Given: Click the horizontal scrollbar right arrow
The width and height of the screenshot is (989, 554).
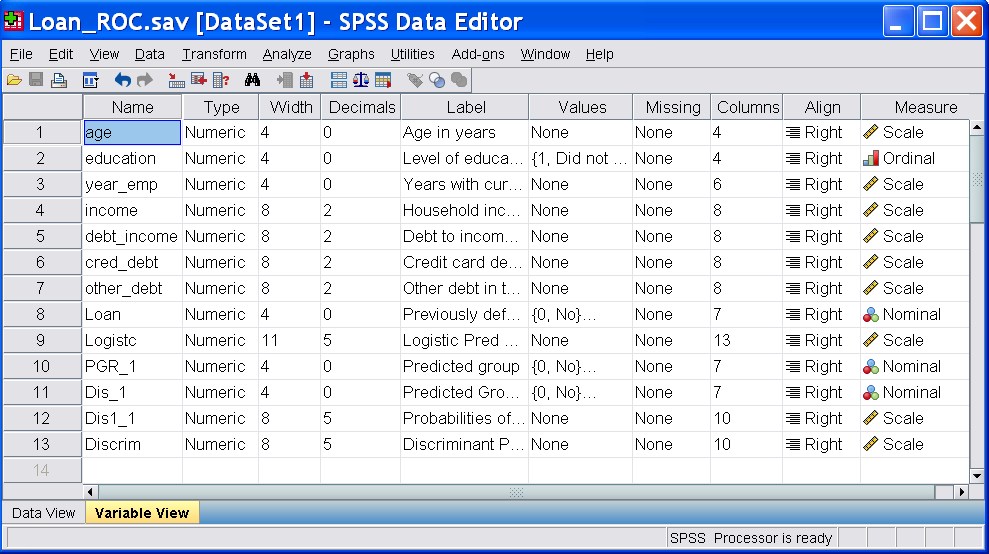Looking at the screenshot, I should [x=961, y=492].
